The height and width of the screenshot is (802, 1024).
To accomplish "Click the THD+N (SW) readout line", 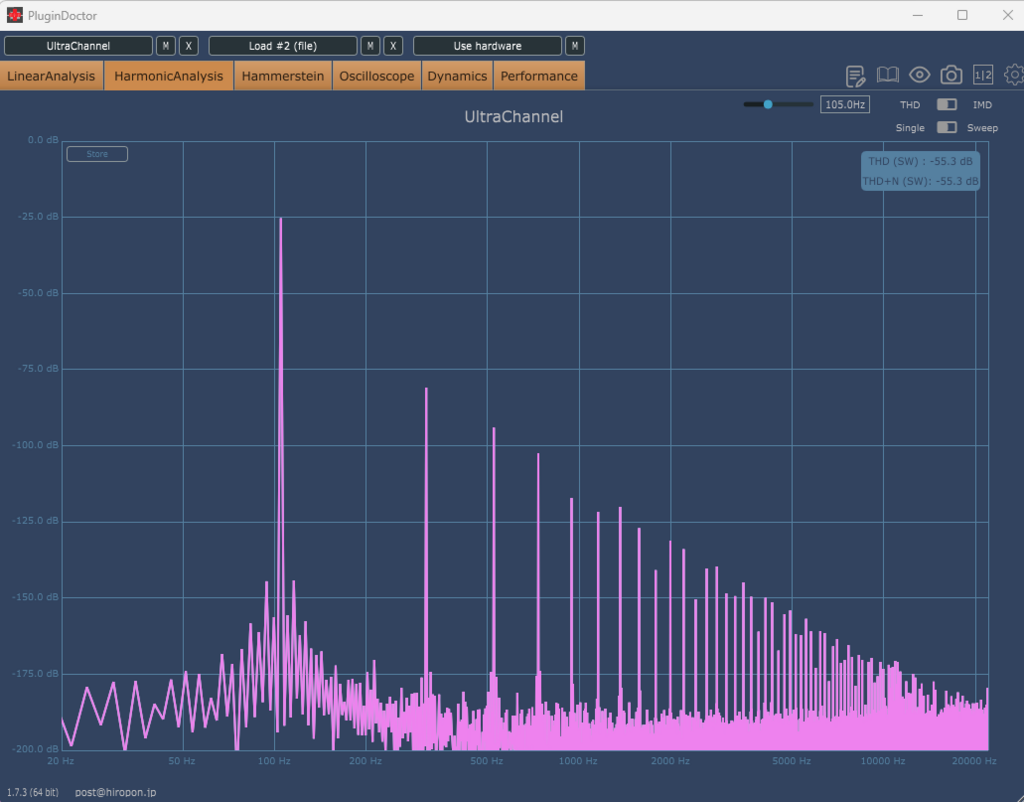I will pos(920,181).
